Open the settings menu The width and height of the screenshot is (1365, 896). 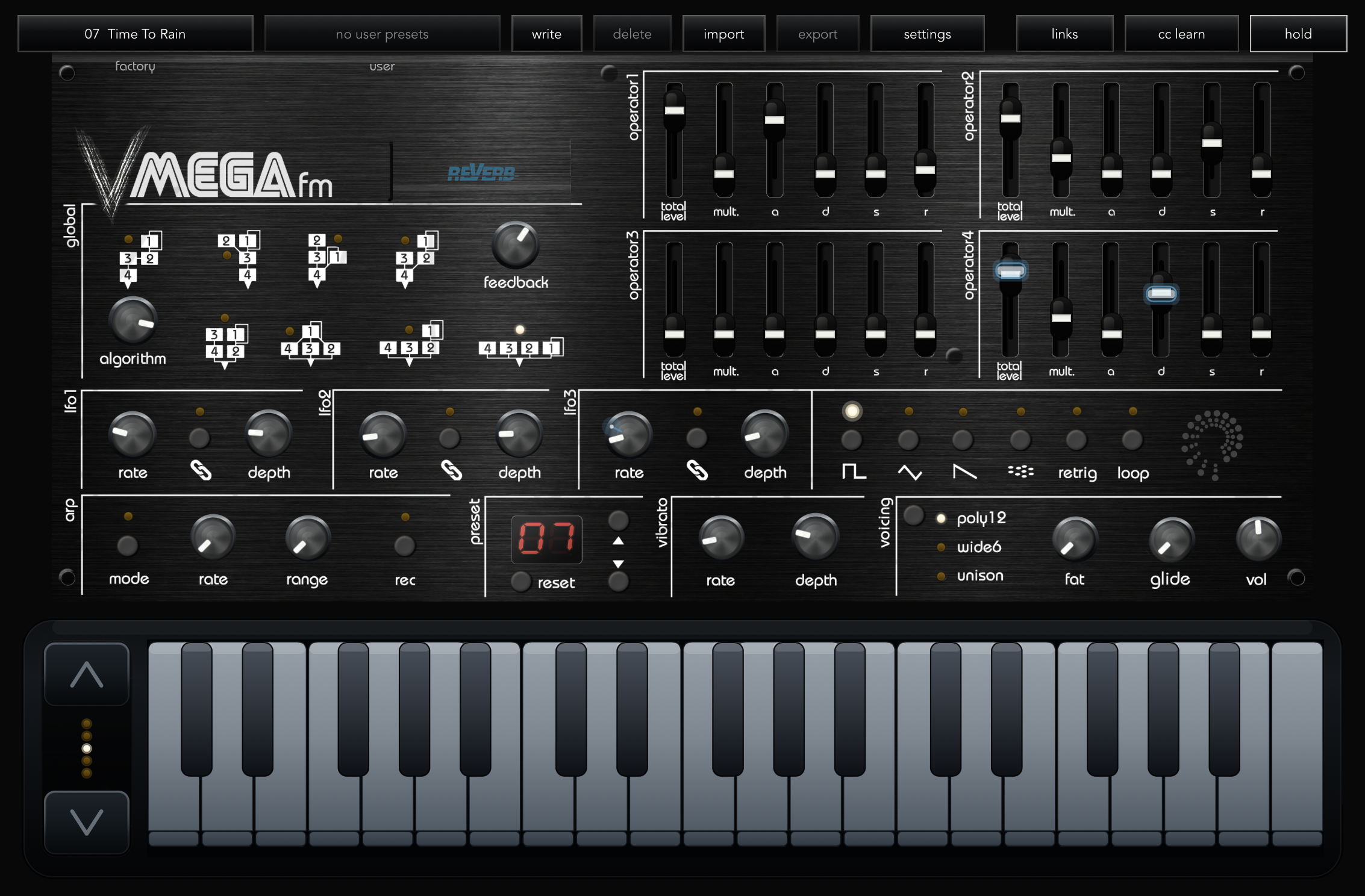928,34
